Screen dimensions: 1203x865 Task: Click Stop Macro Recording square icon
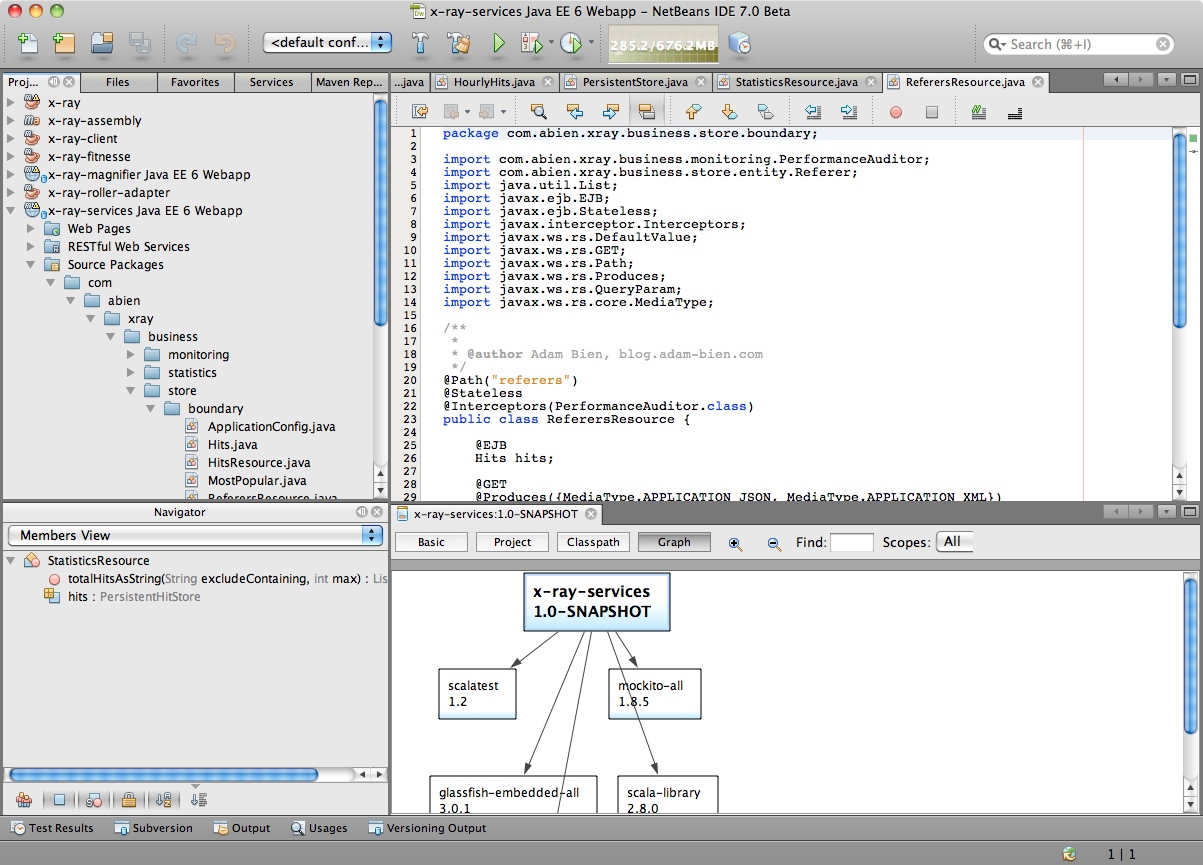(x=932, y=113)
